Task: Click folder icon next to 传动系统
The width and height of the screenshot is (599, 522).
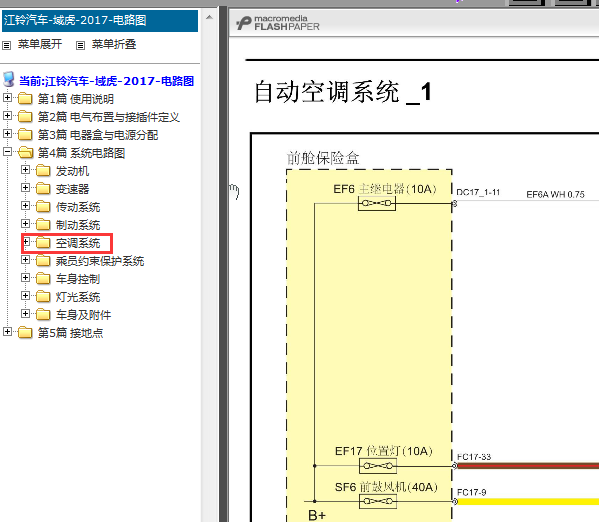Action: (x=43, y=206)
